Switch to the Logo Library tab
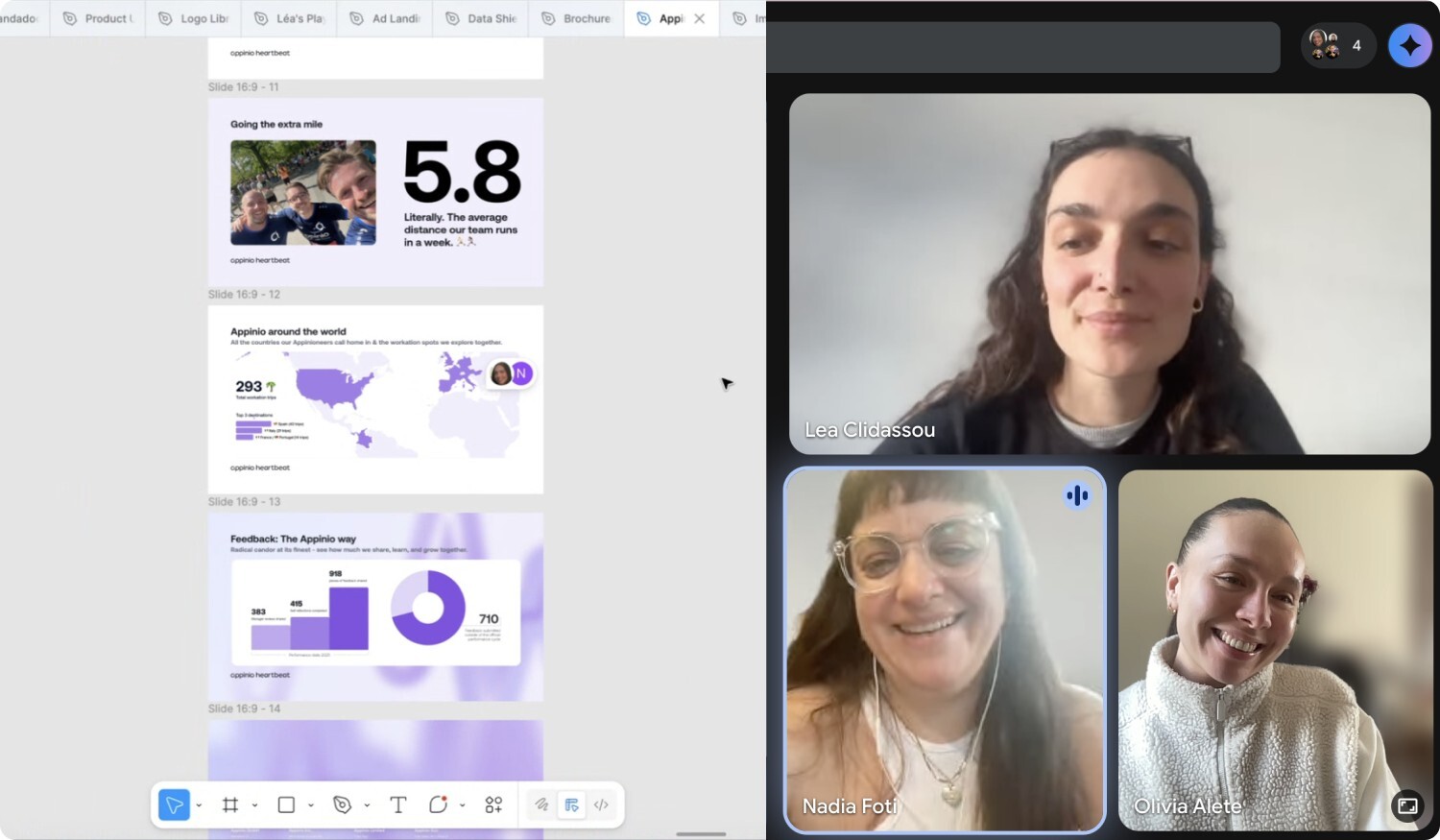1440x840 pixels. [193, 18]
